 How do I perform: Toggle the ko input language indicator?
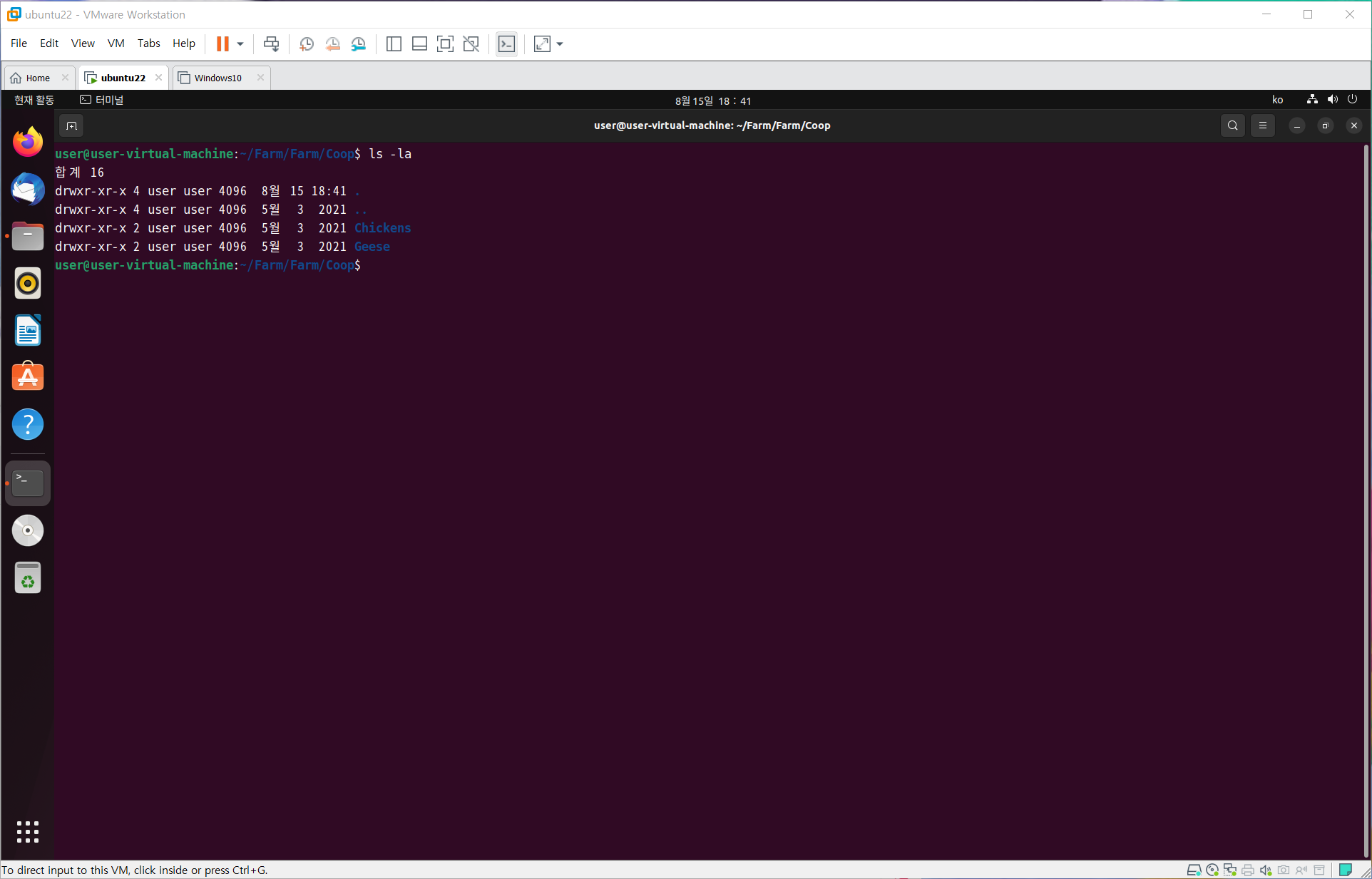pyautogui.click(x=1277, y=101)
